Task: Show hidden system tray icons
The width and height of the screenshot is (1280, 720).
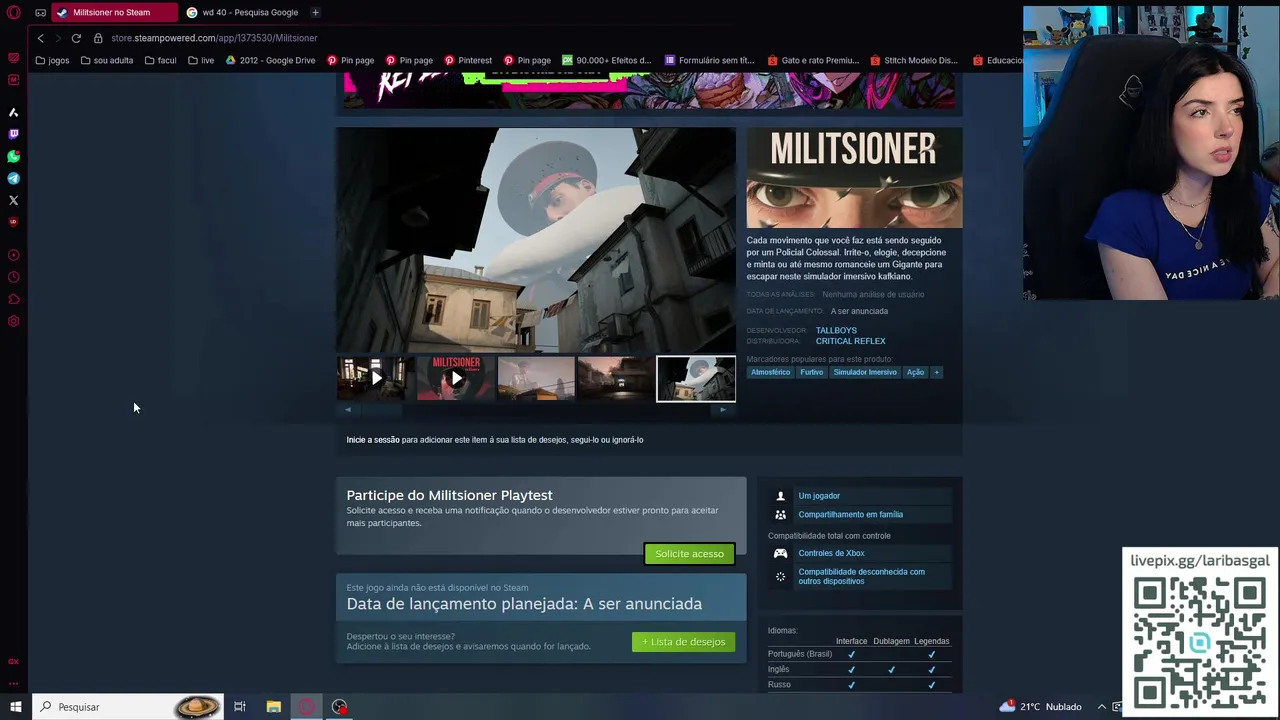Action: (1102, 707)
